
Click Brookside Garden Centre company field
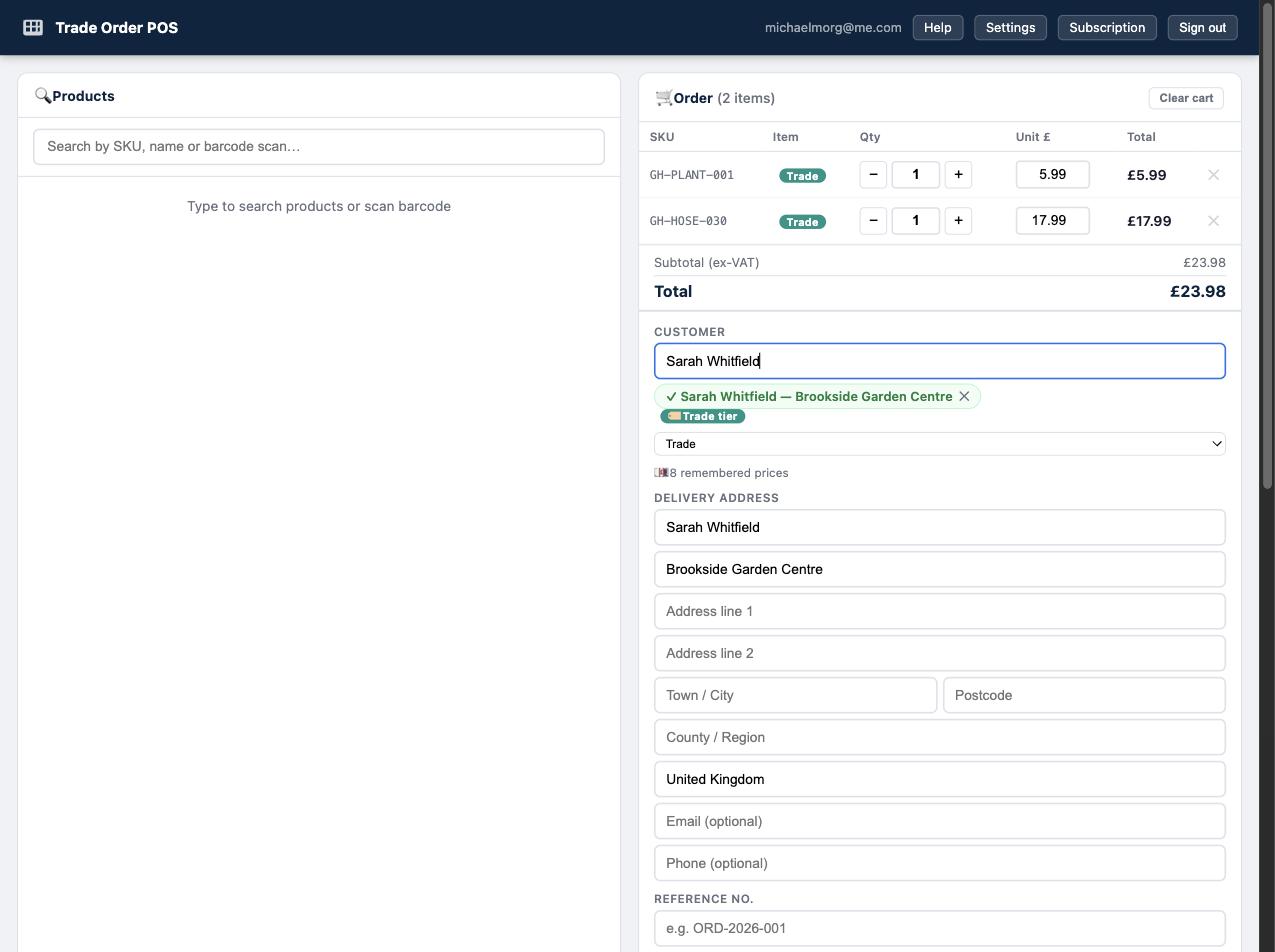click(940, 569)
